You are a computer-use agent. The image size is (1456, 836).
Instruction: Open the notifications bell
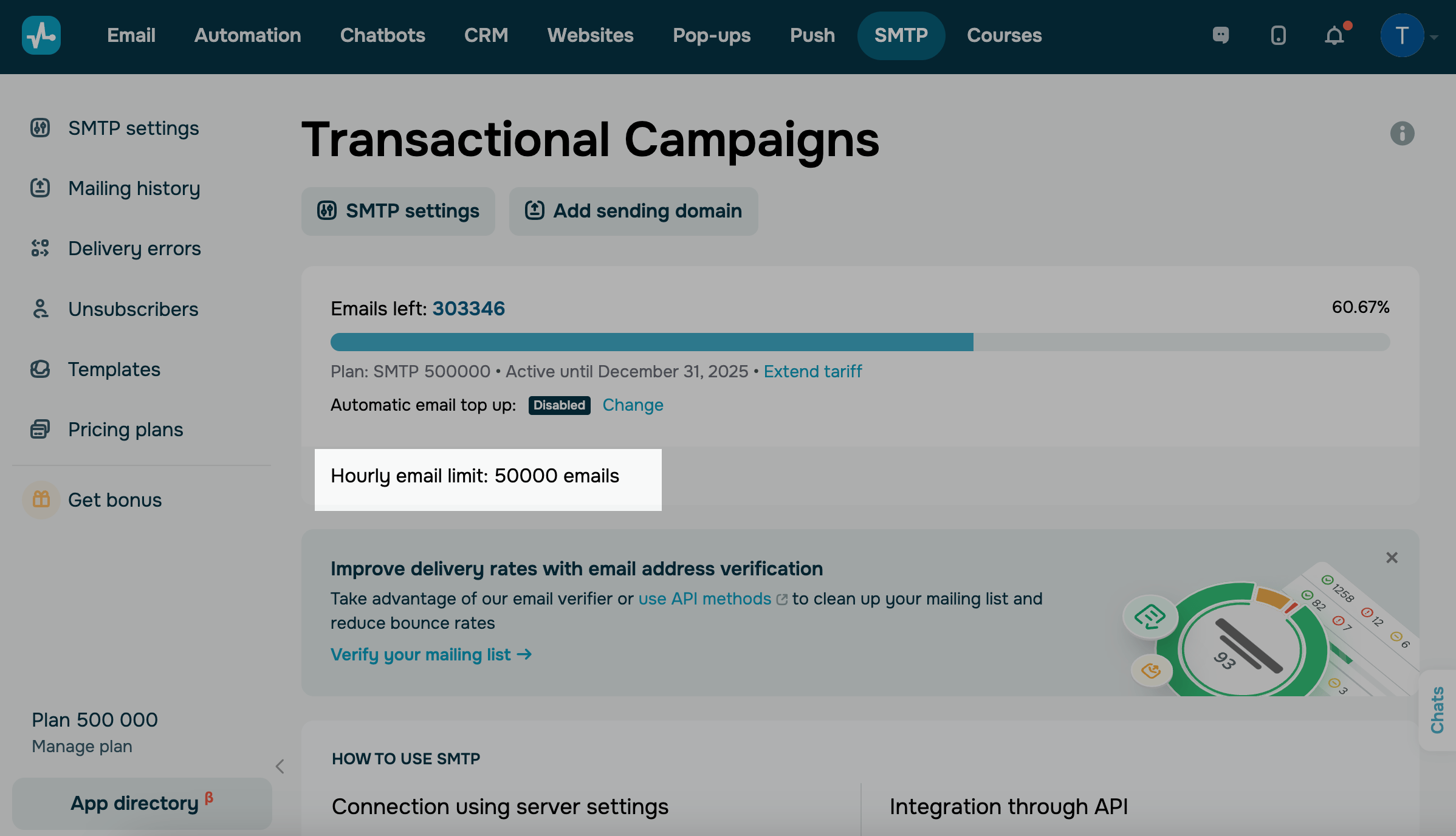pos(1334,36)
